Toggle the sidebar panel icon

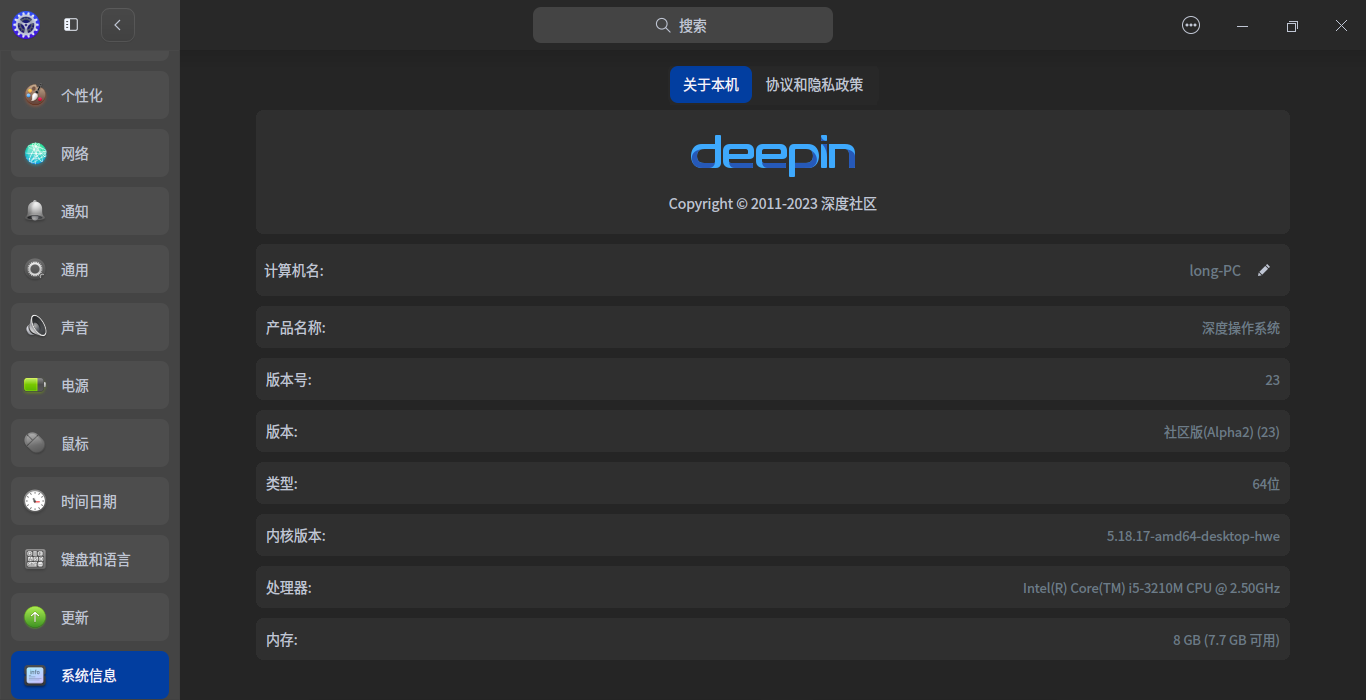point(71,25)
